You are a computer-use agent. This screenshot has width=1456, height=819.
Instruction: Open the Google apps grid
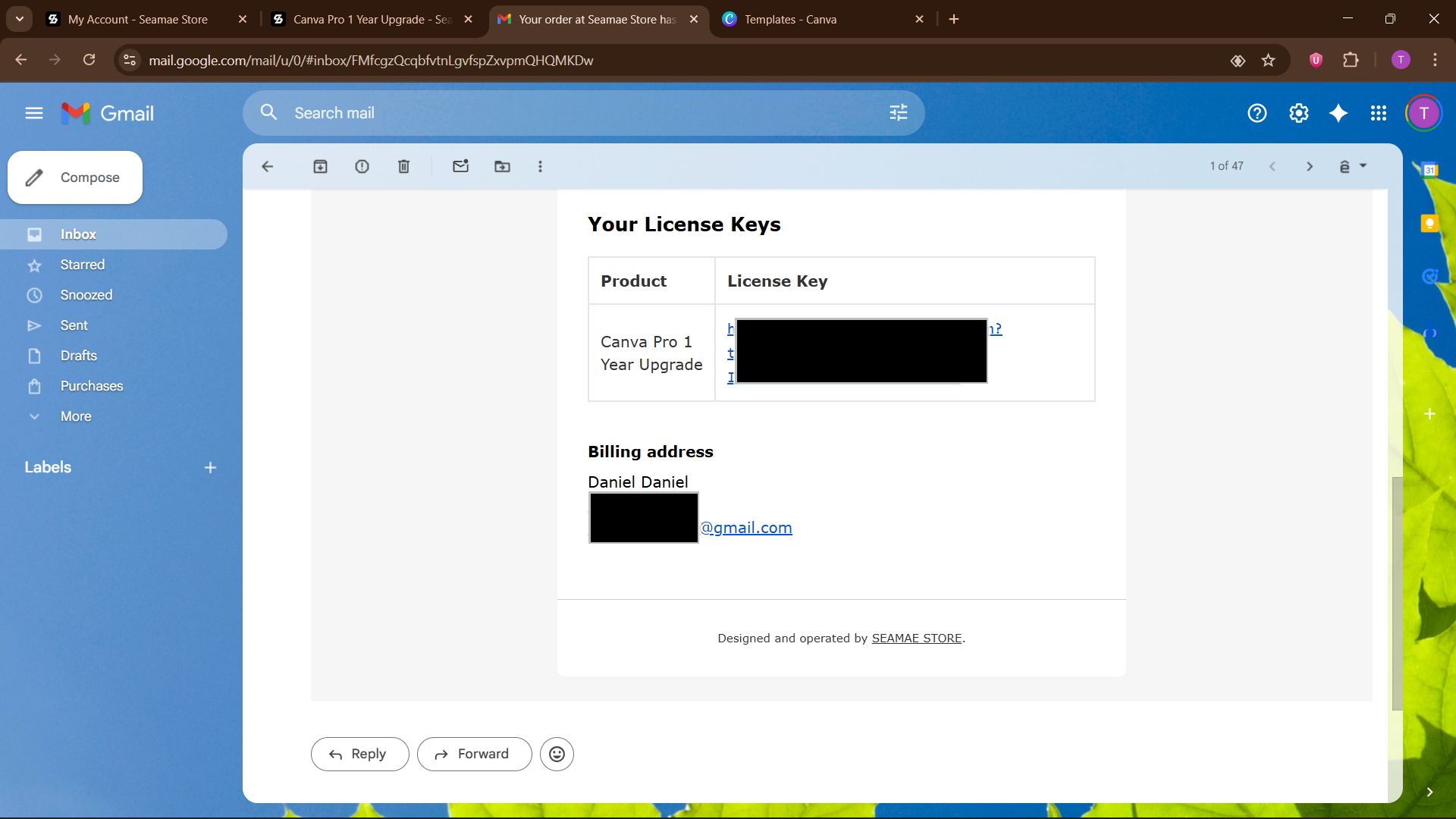1379,113
